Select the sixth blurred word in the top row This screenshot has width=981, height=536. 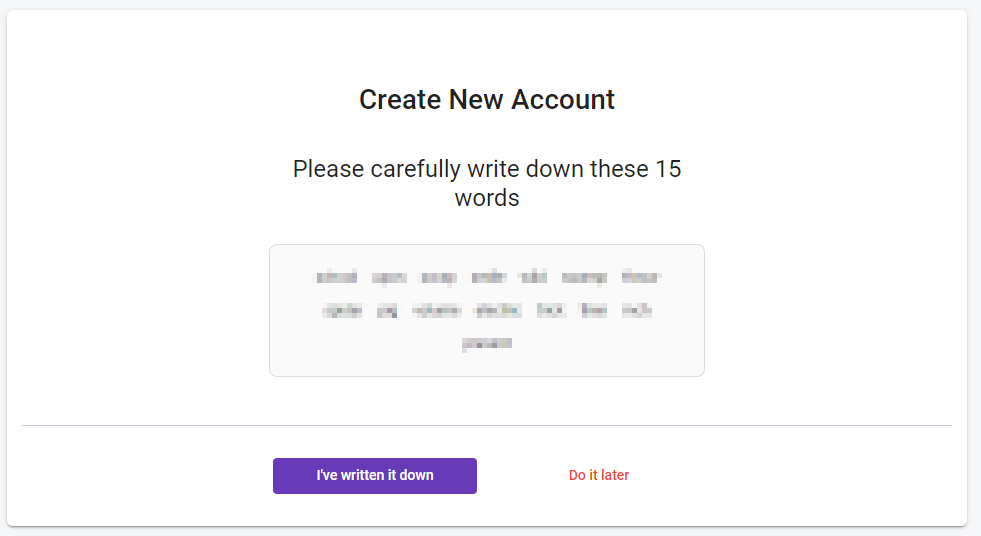point(584,277)
